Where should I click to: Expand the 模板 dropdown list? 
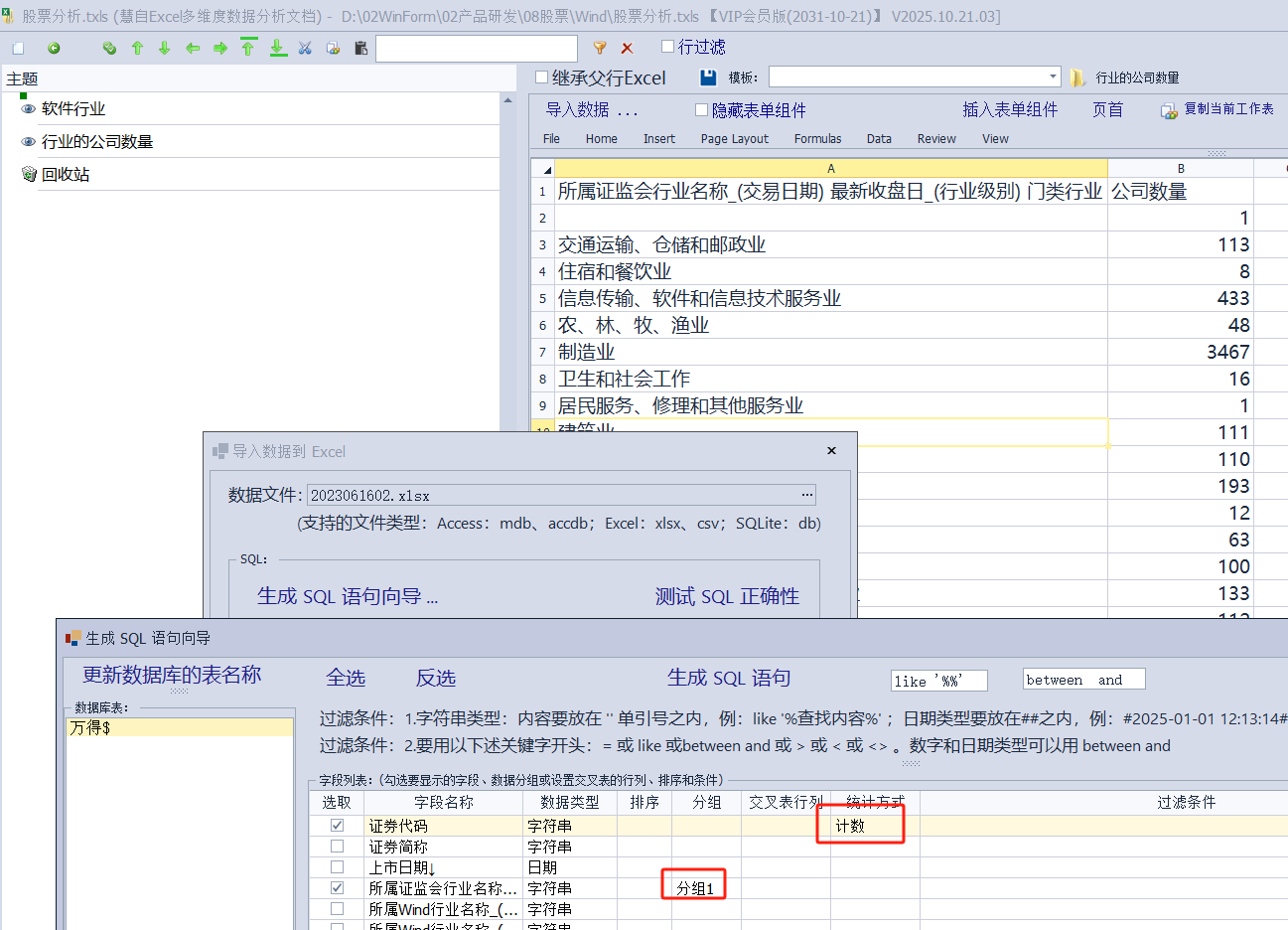[x=1053, y=77]
